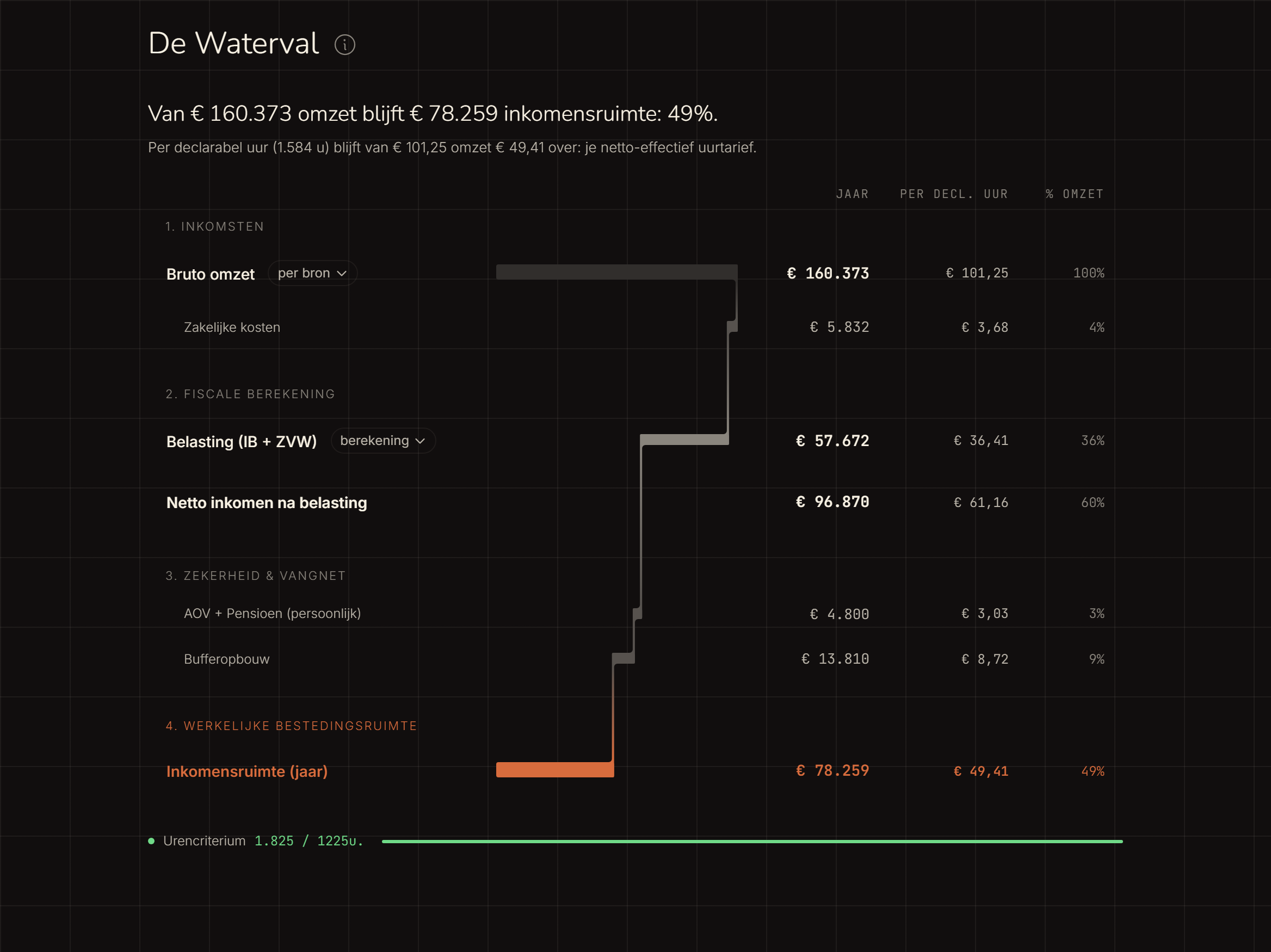Click the '€ 57.672' tax amount
Image resolution: width=1271 pixels, height=952 pixels.
(832, 441)
